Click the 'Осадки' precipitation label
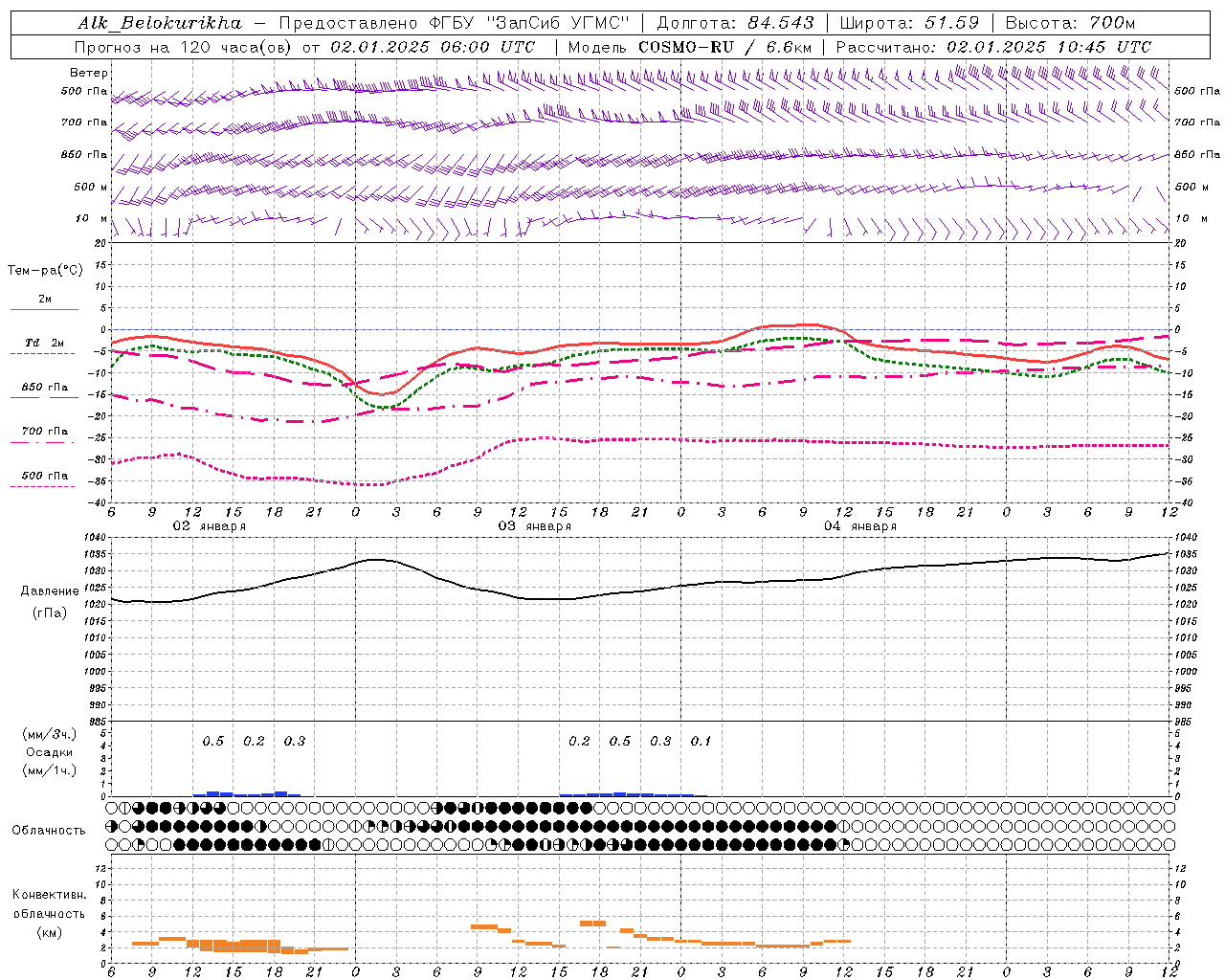 point(50,752)
